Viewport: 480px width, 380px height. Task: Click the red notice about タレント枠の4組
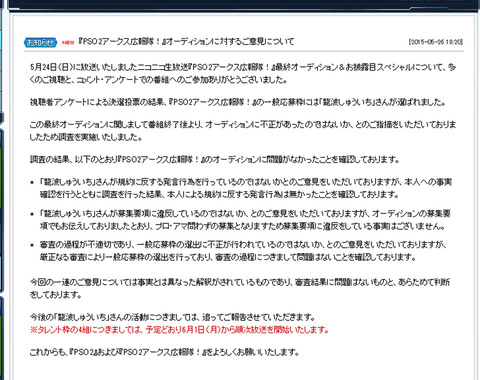179,330
